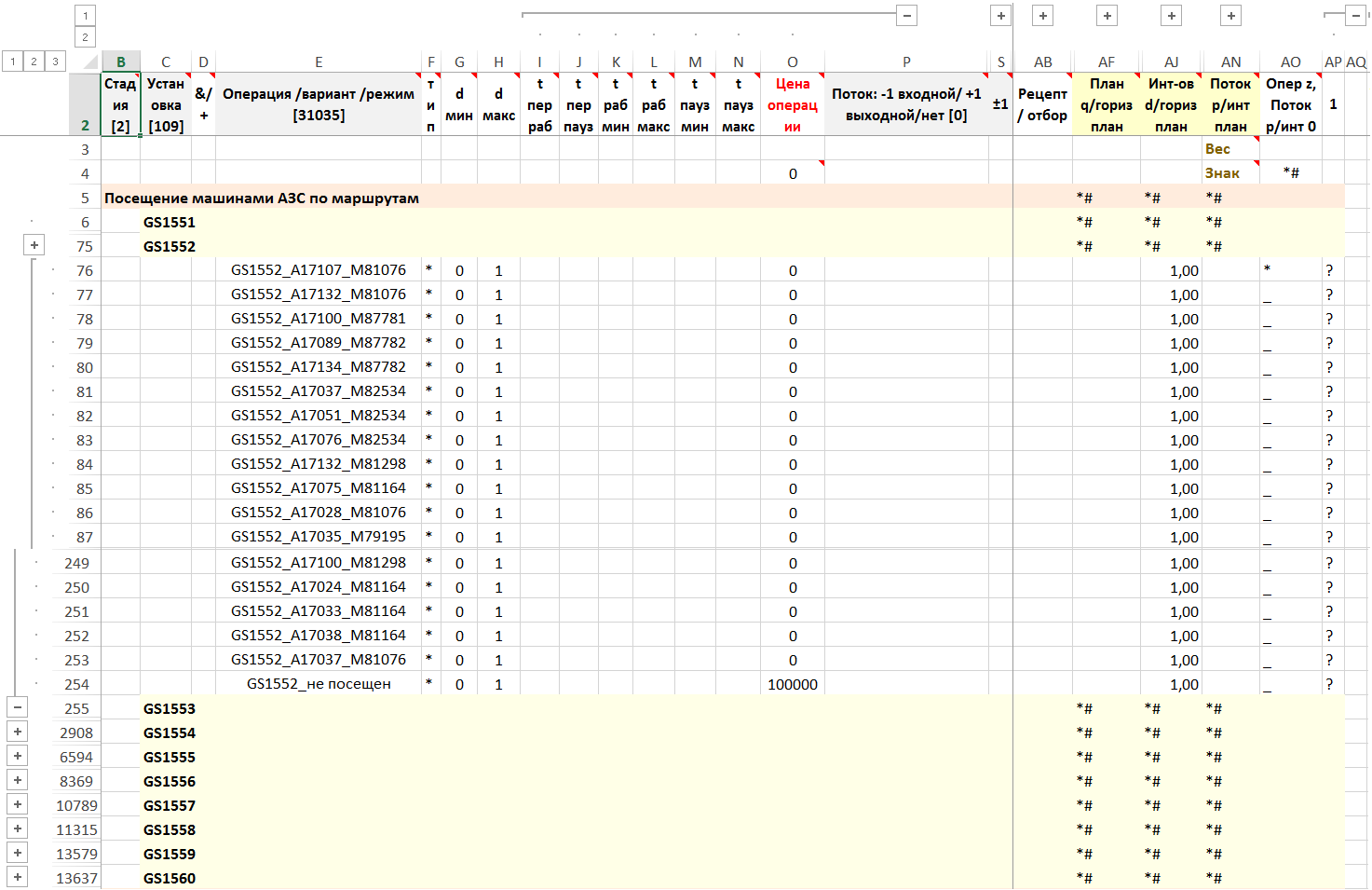Expand the row group at row 2908
1372x890 pixels.
point(18,732)
